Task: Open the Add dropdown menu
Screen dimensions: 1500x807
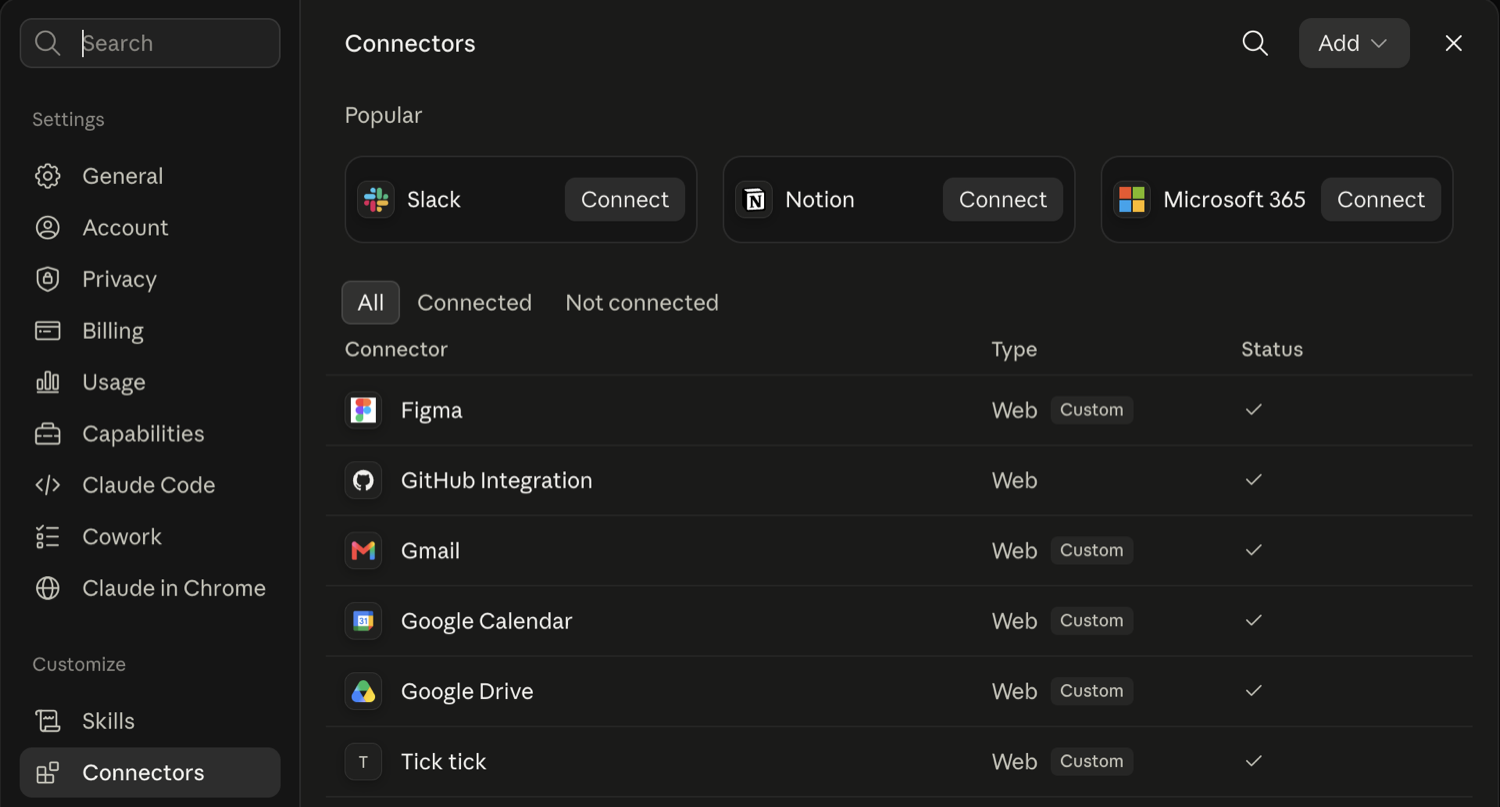Action: (1354, 43)
